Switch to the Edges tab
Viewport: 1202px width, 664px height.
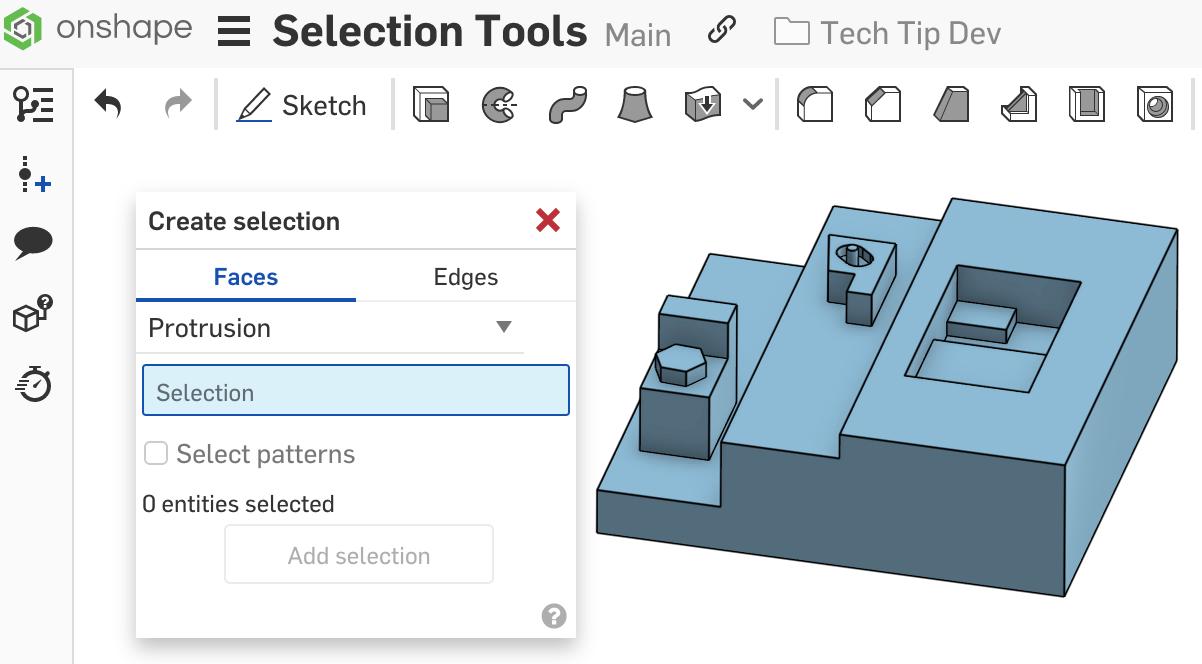(x=465, y=275)
